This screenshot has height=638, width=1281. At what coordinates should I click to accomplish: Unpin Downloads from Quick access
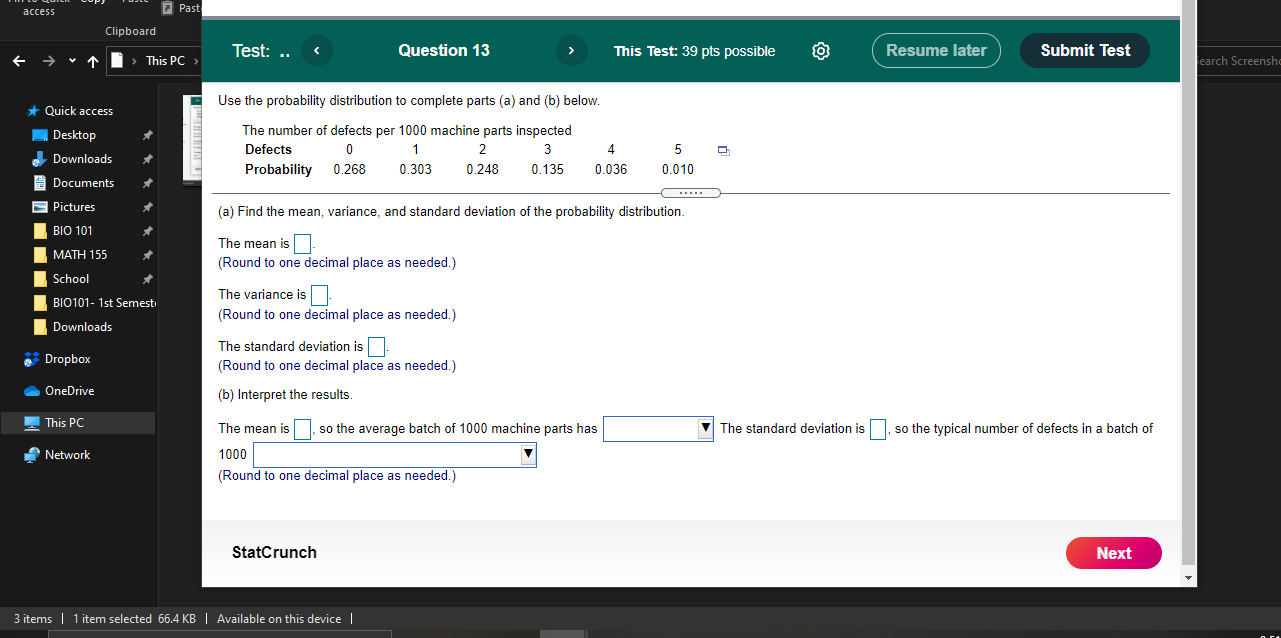[x=147, y=158]
